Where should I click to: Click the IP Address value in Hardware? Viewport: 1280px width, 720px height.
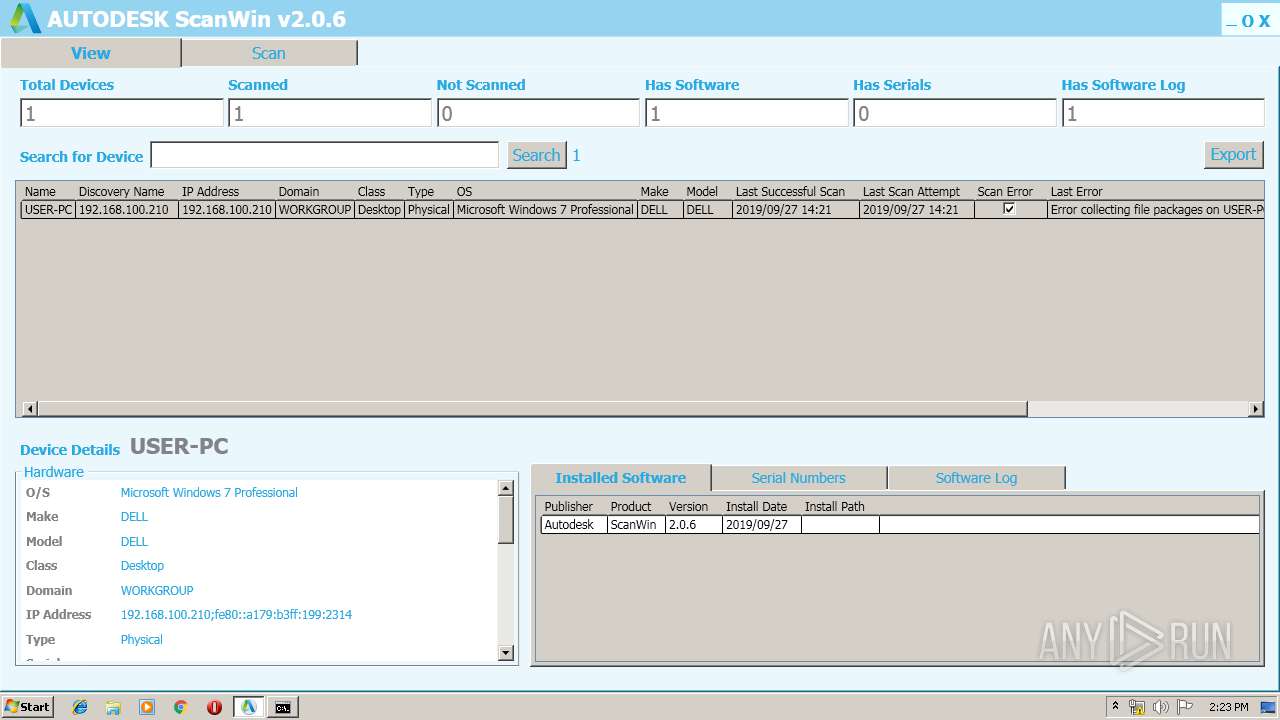tap(236, 615)
